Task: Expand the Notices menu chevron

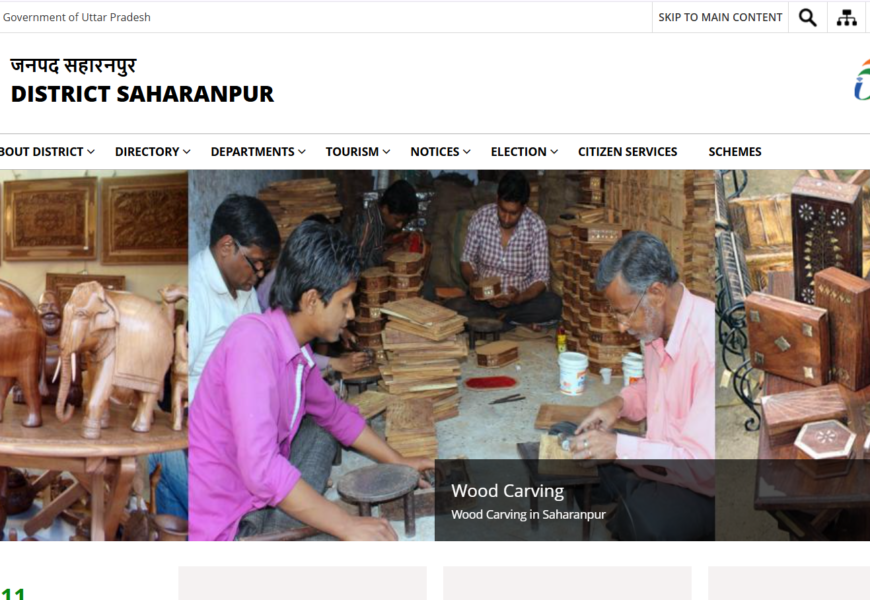Action: (467, 152)
